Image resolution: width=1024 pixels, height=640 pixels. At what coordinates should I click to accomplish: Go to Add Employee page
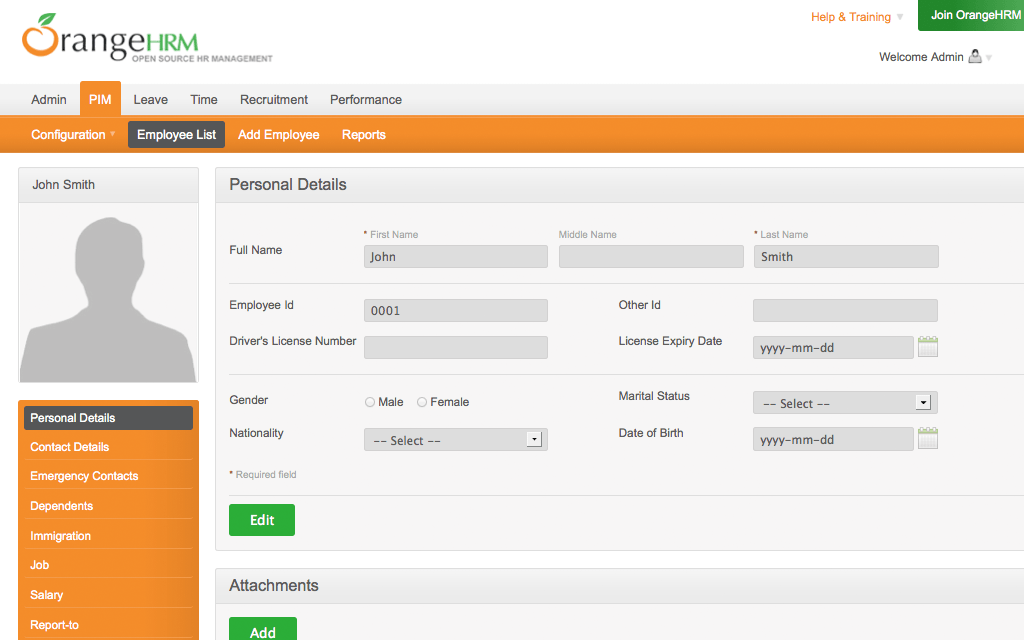point(279,135)
